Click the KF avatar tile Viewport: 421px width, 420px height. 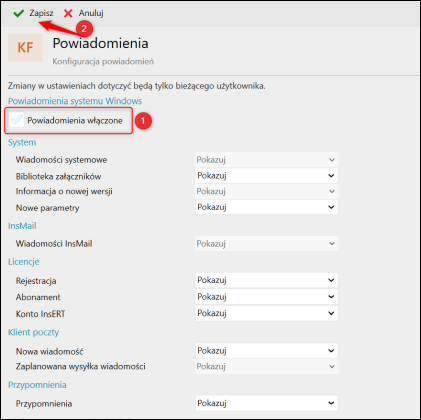[25, 48]
